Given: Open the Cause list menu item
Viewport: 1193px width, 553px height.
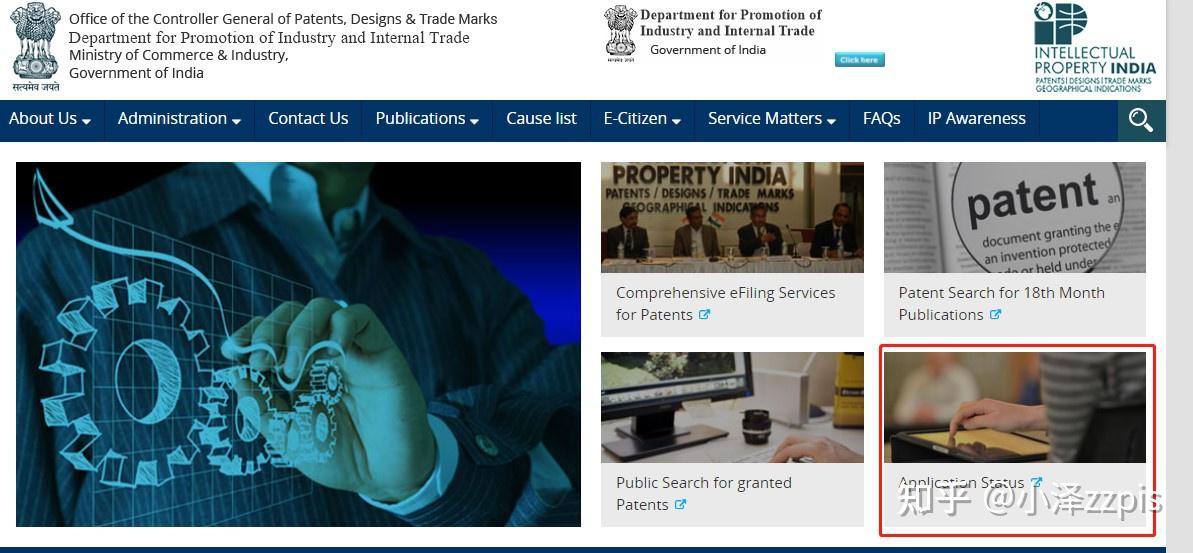Looking at the screenshot, I should coord(542,119).
